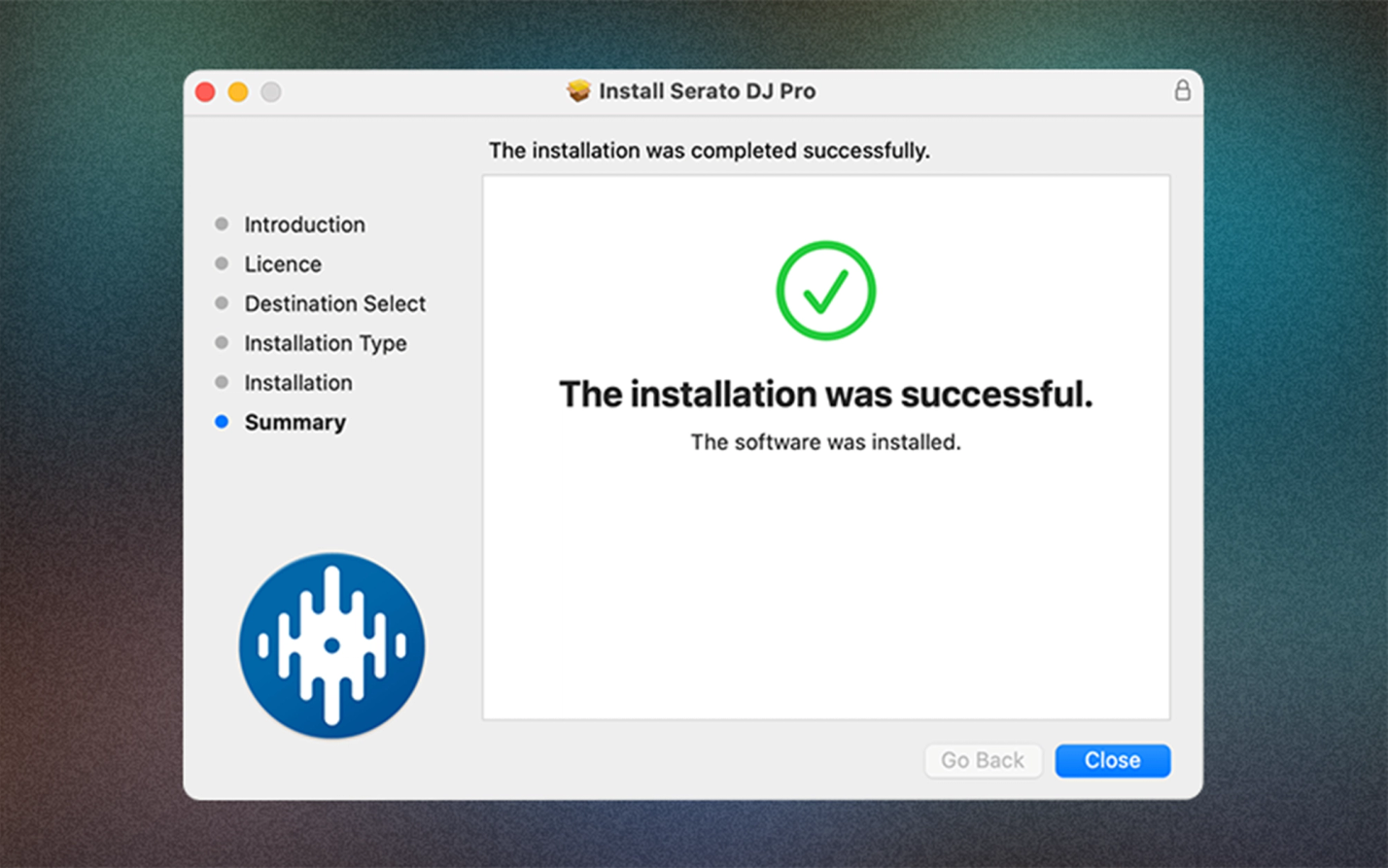Click the installation completed header text
Screen dimensions: 1388x868
pos(710,151)
